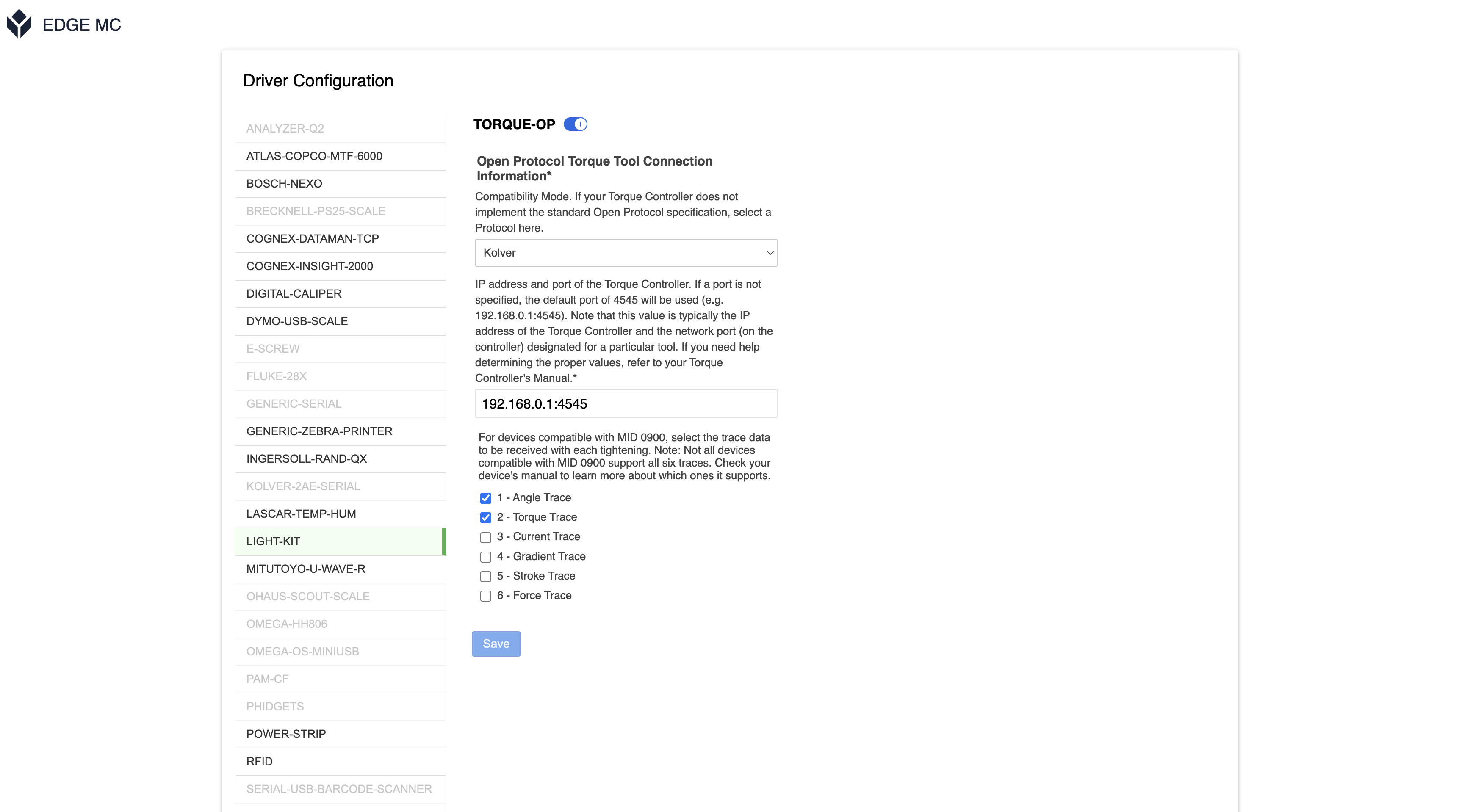Screen dimensions: 1462x812
Task: Click the Save button
Action: [x=496, y=644]
